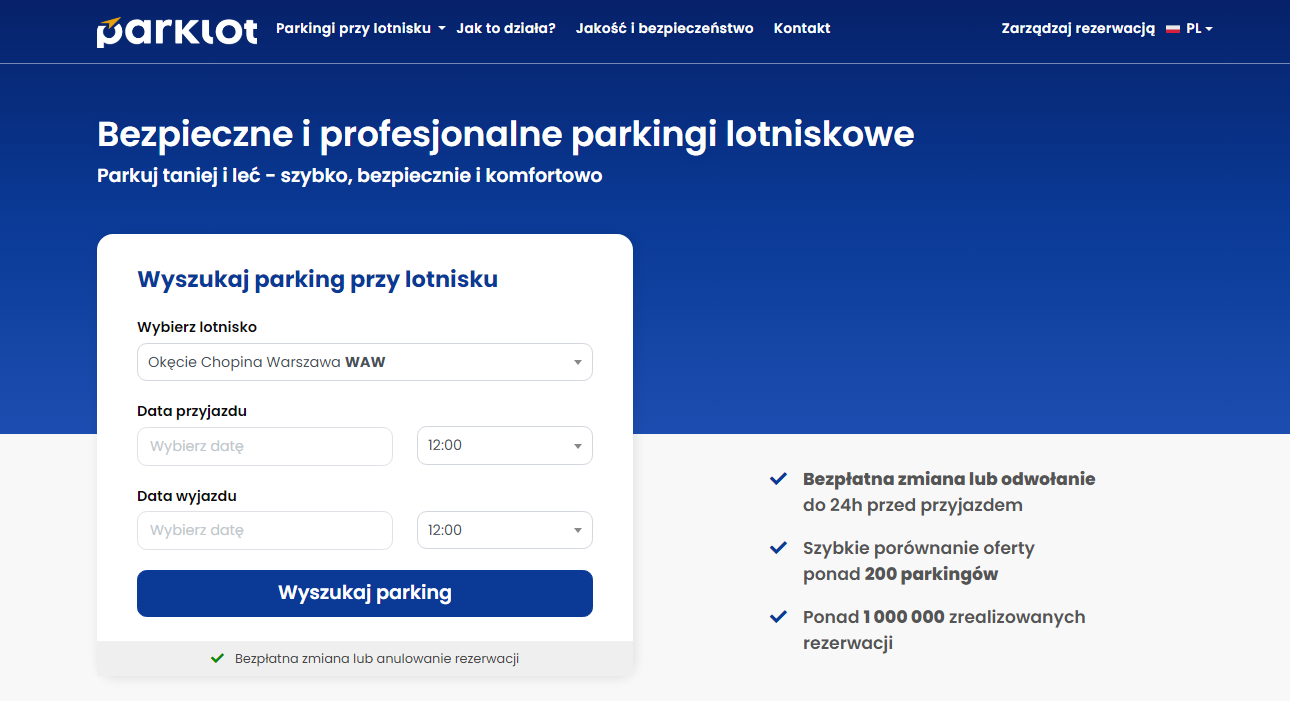
Task: Click the Wyszukaj parking przy lotnisku heading
Action: tap(317, 279)
